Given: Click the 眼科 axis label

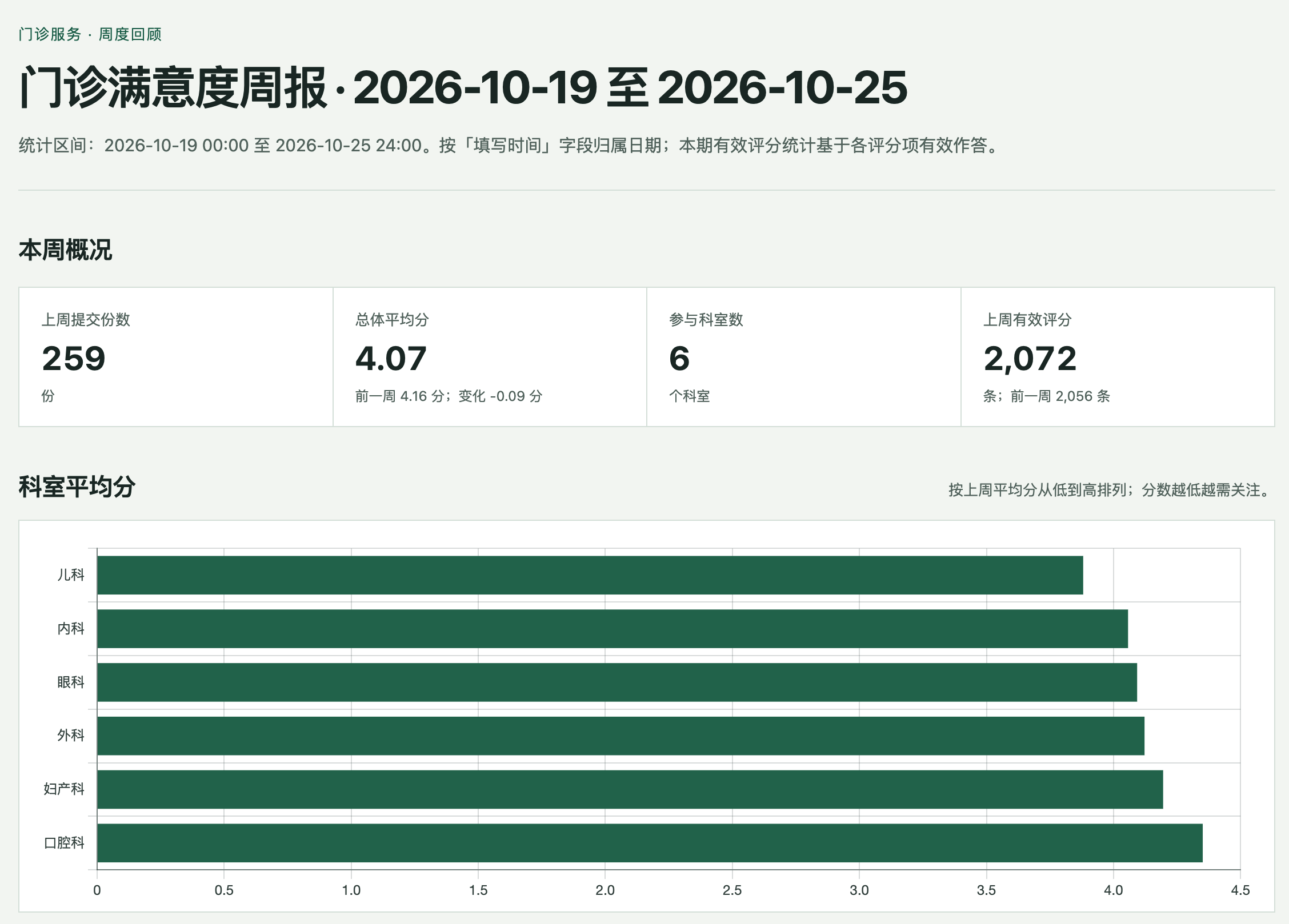Looking at the screenshot, I should coord(71,682).
